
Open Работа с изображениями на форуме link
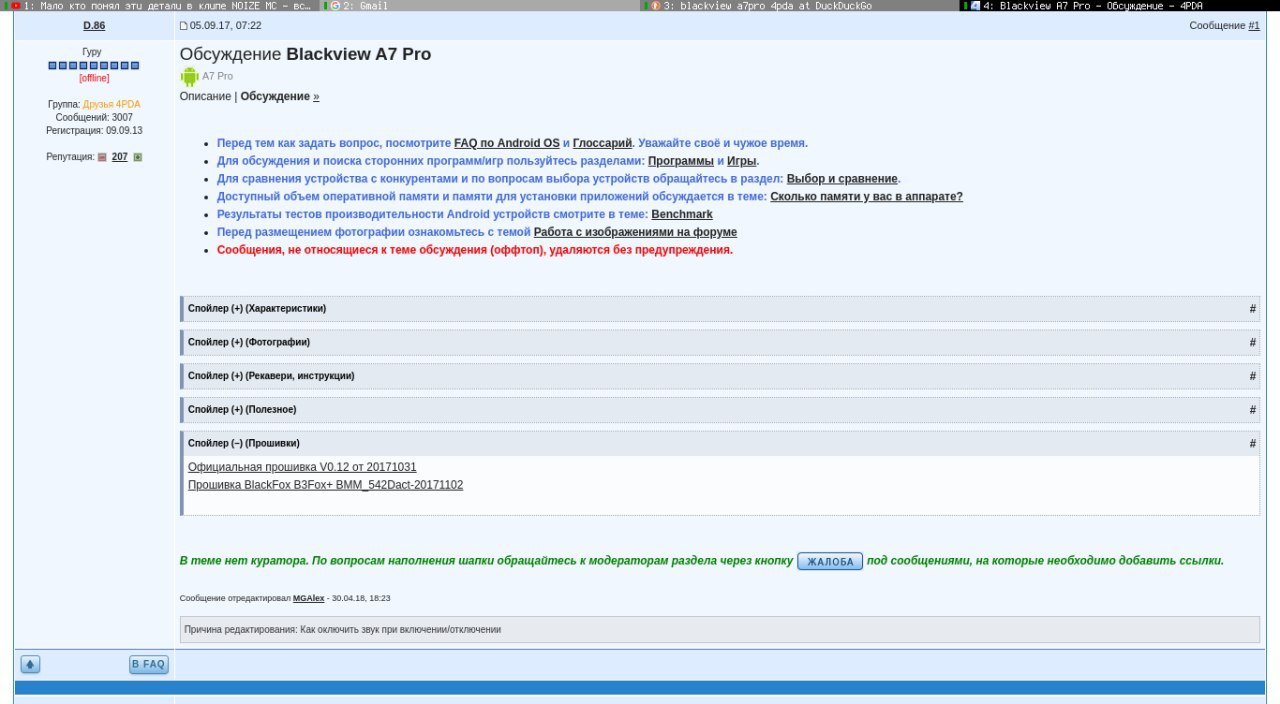(x=635, y=232)
